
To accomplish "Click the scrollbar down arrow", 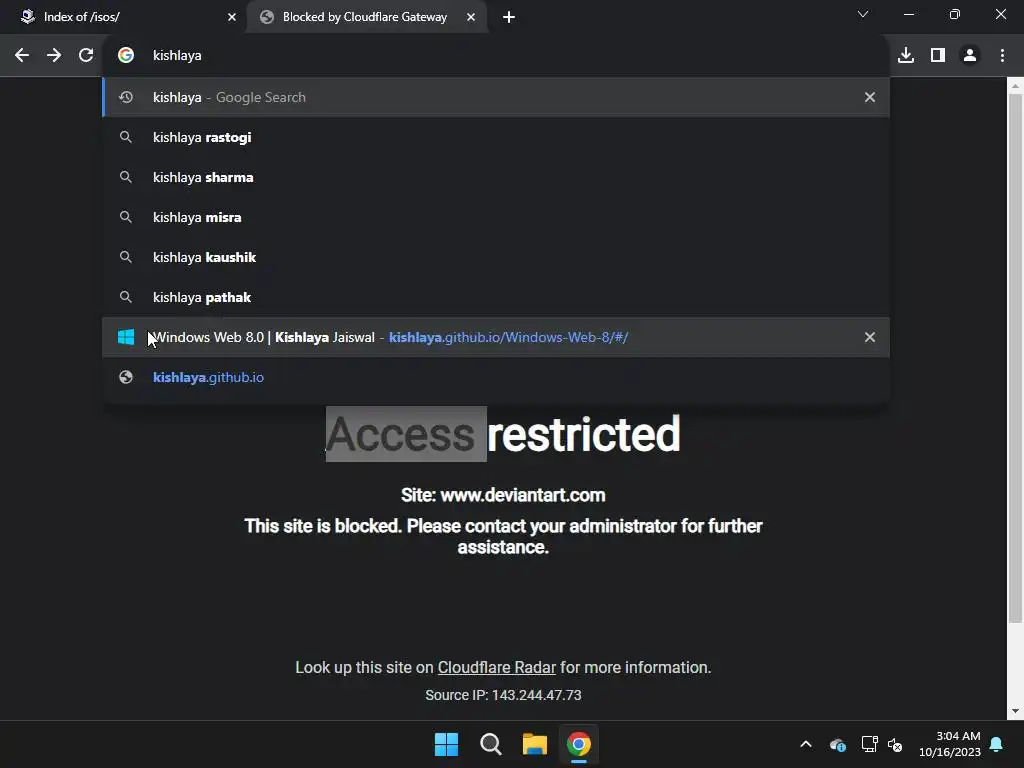I will click(1015, 711).
